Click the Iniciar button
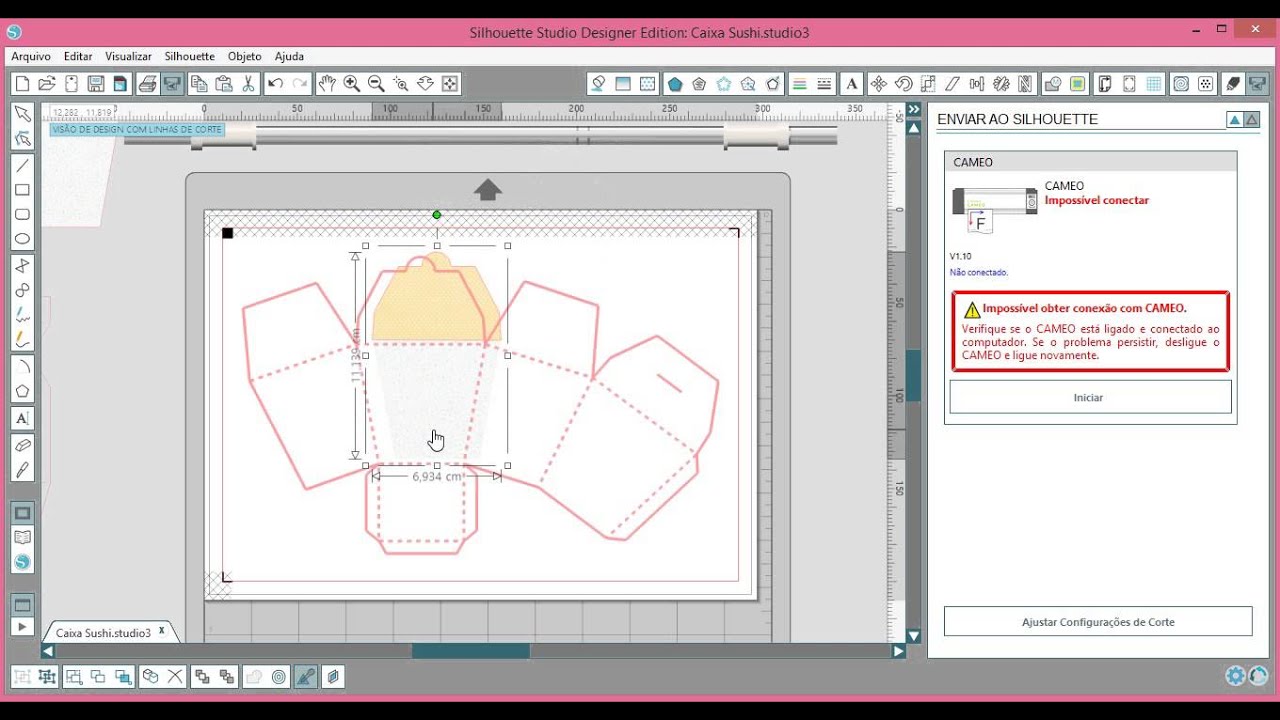The image size is (1280, 720). 1090,397
